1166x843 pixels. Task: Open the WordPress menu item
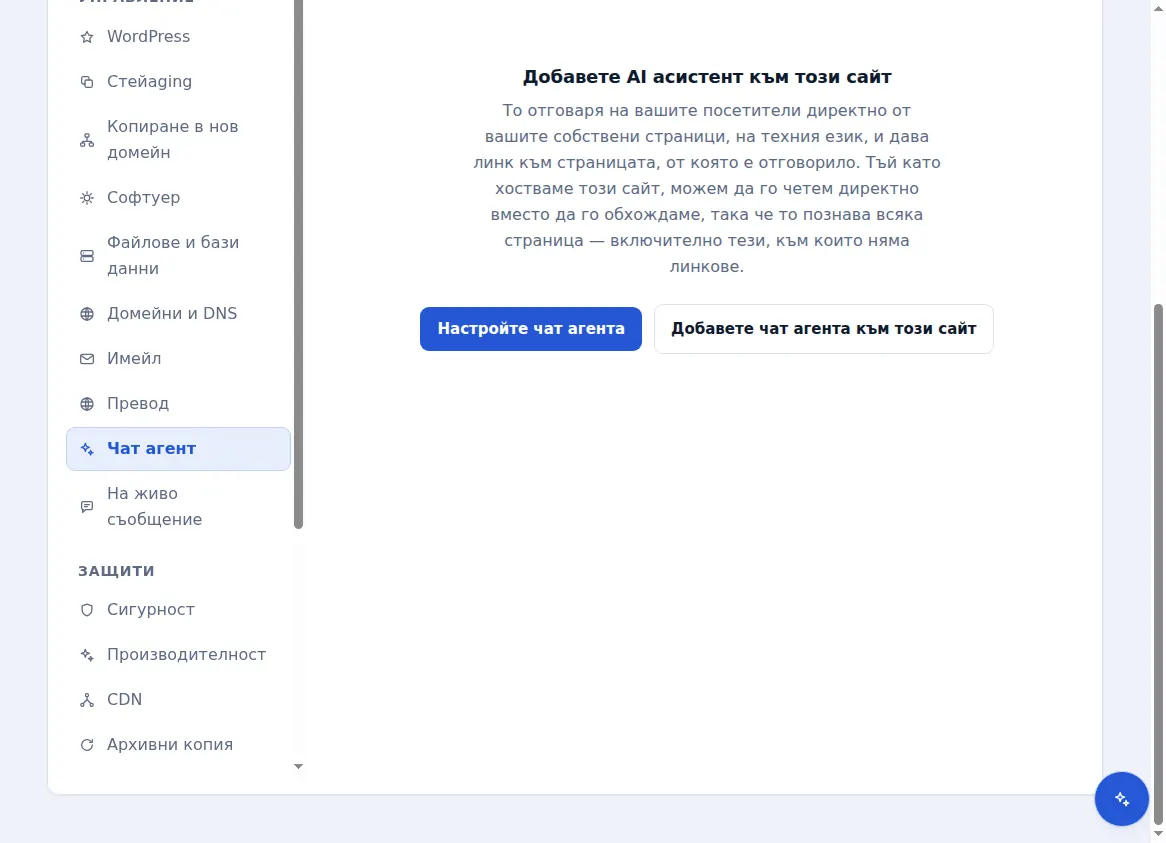click(x=178, y=36)
